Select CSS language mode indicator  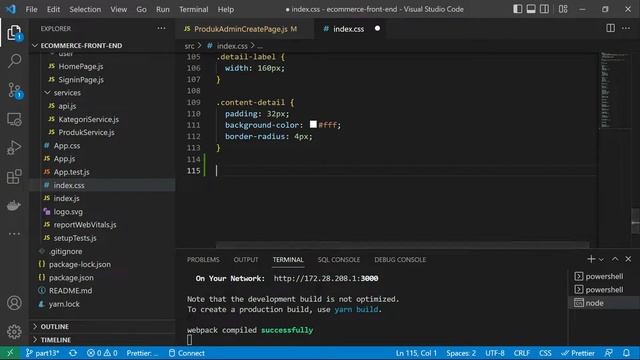point(545,353)
